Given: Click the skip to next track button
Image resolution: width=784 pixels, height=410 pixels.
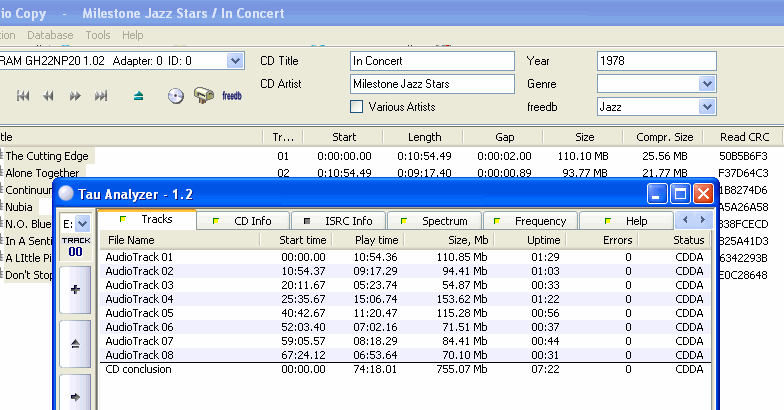Looking at the screenshot, I should click(x=101, y=96).
